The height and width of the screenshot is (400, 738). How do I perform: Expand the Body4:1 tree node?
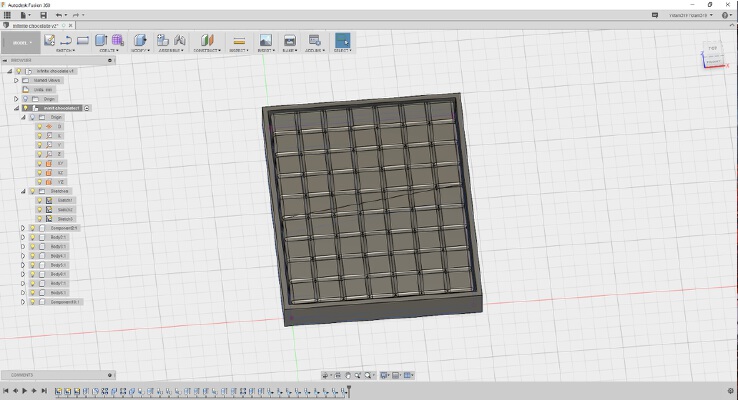(x=23, y=256)
